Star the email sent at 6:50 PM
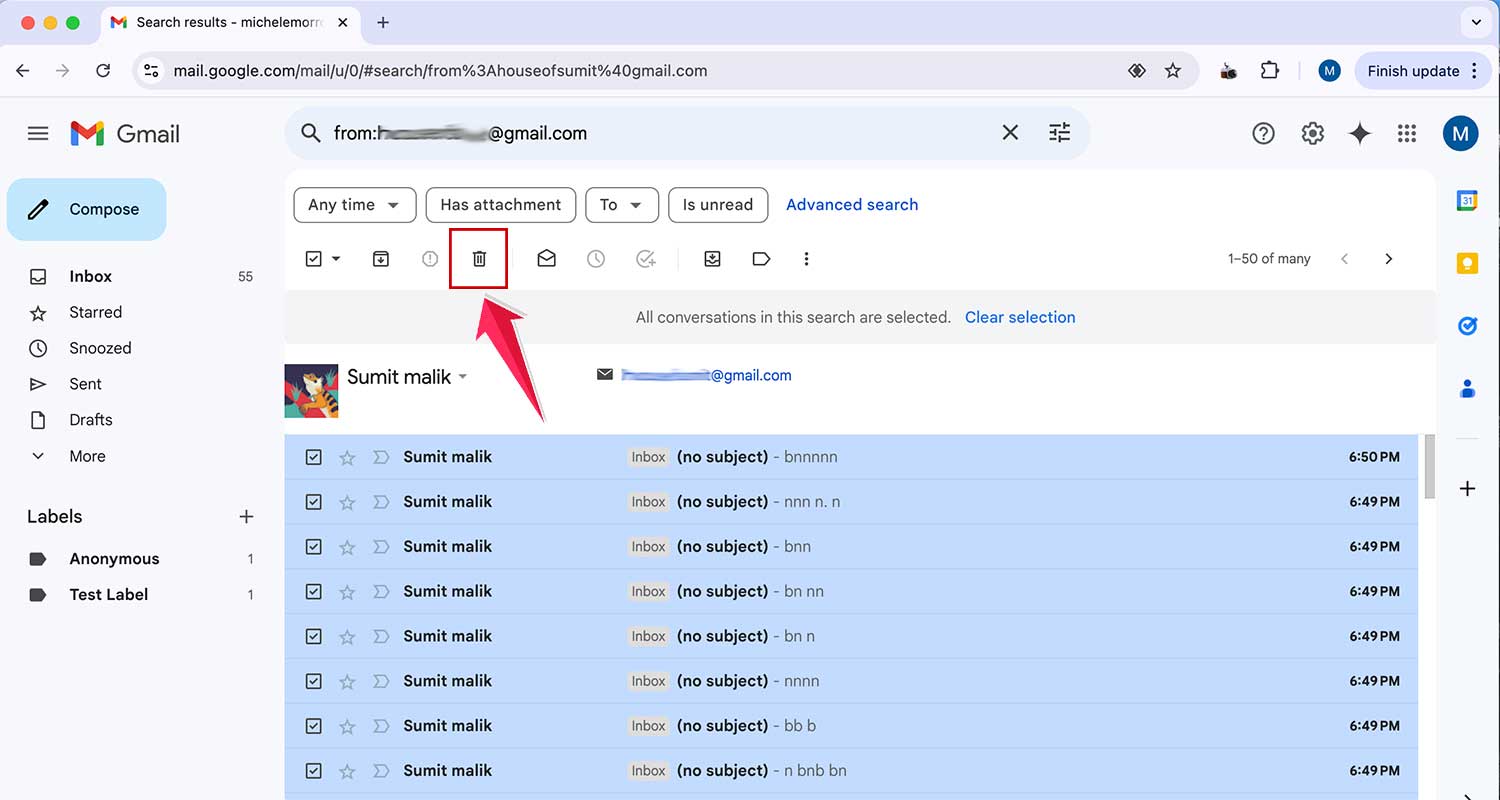The image size is (1500, 800). [346, 456]
